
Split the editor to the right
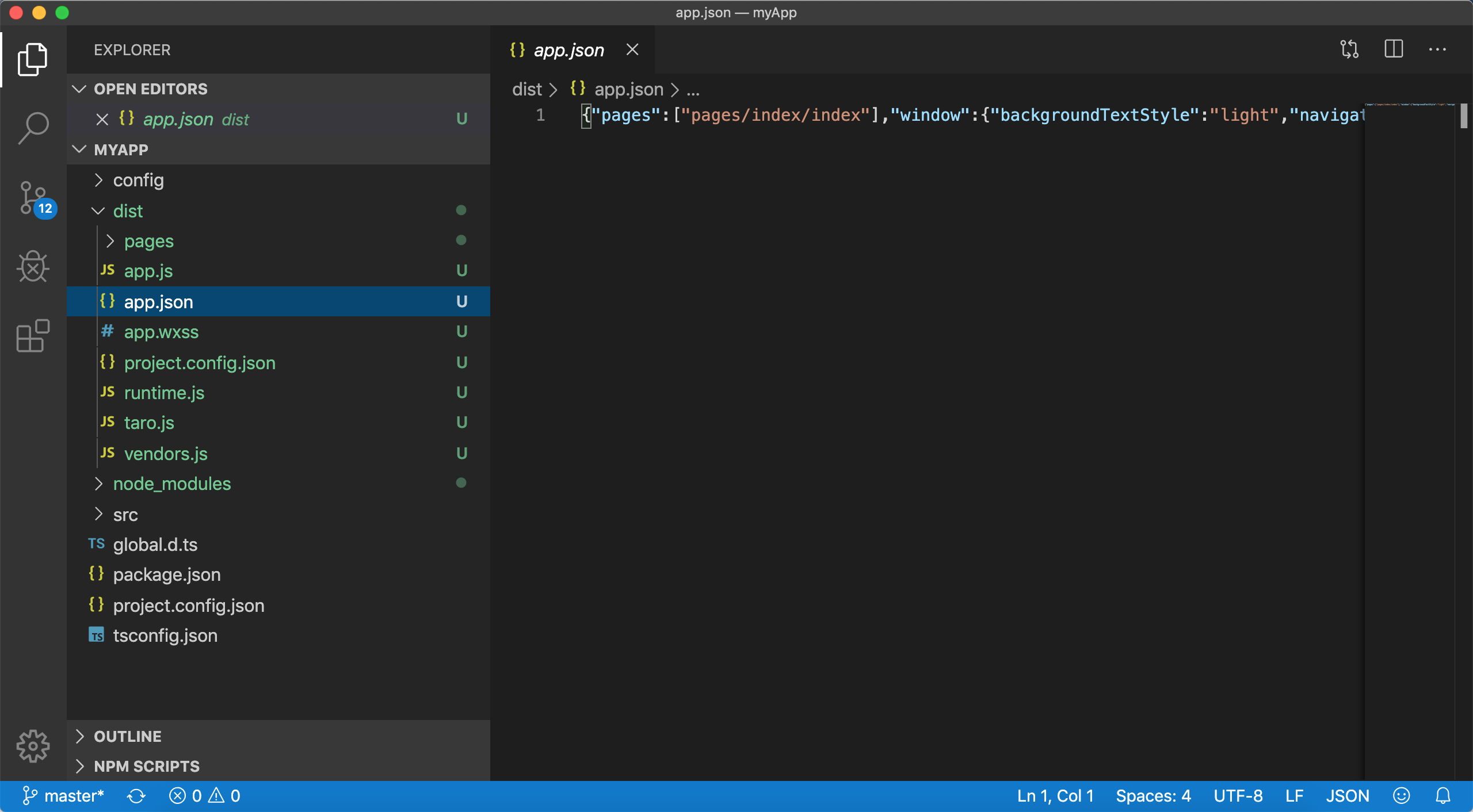1393,49
